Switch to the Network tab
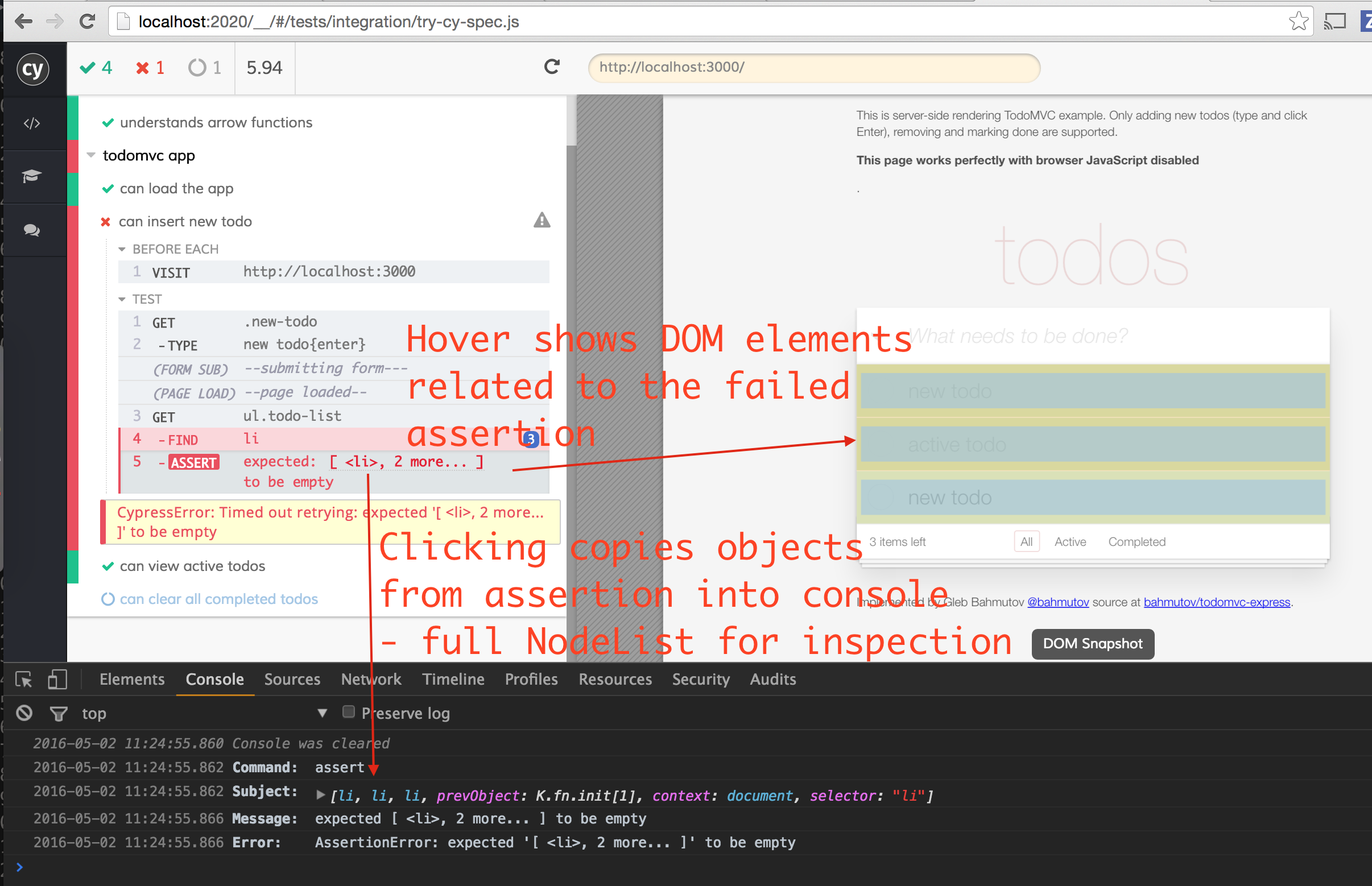 (371, 680)
